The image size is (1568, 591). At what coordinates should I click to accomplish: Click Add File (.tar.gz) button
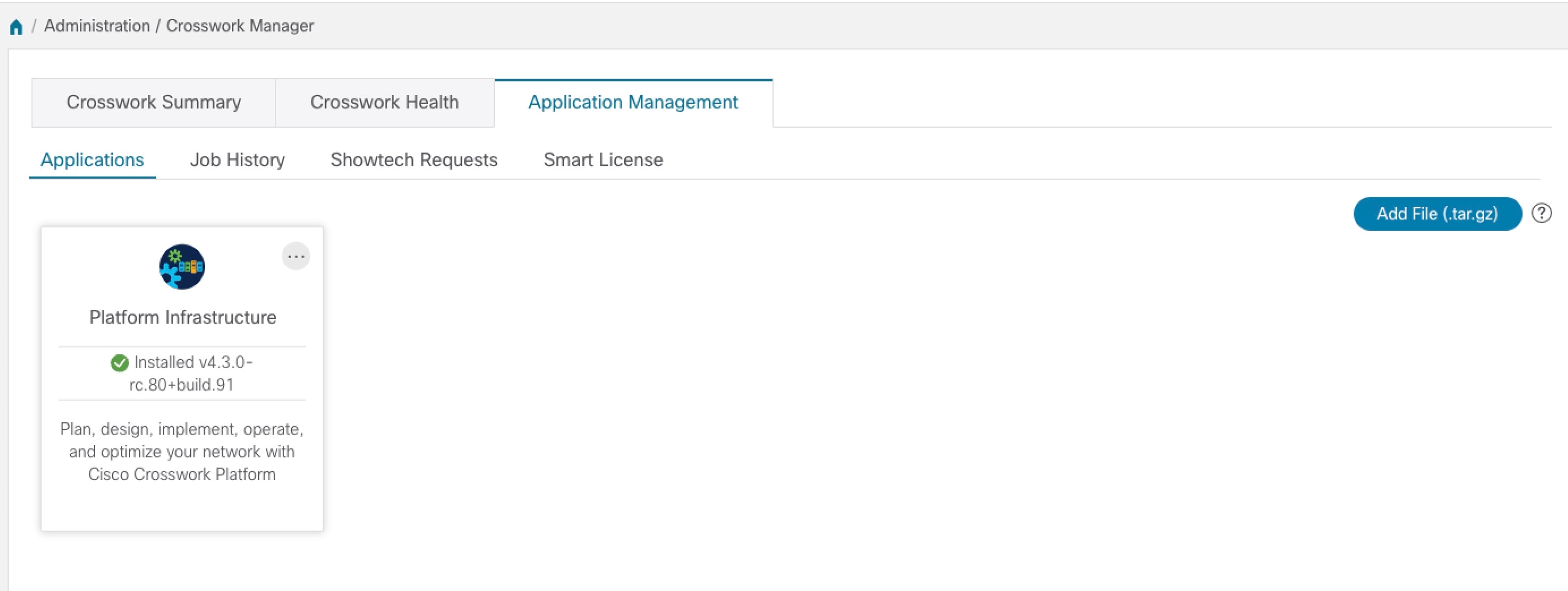[1438, 214]
